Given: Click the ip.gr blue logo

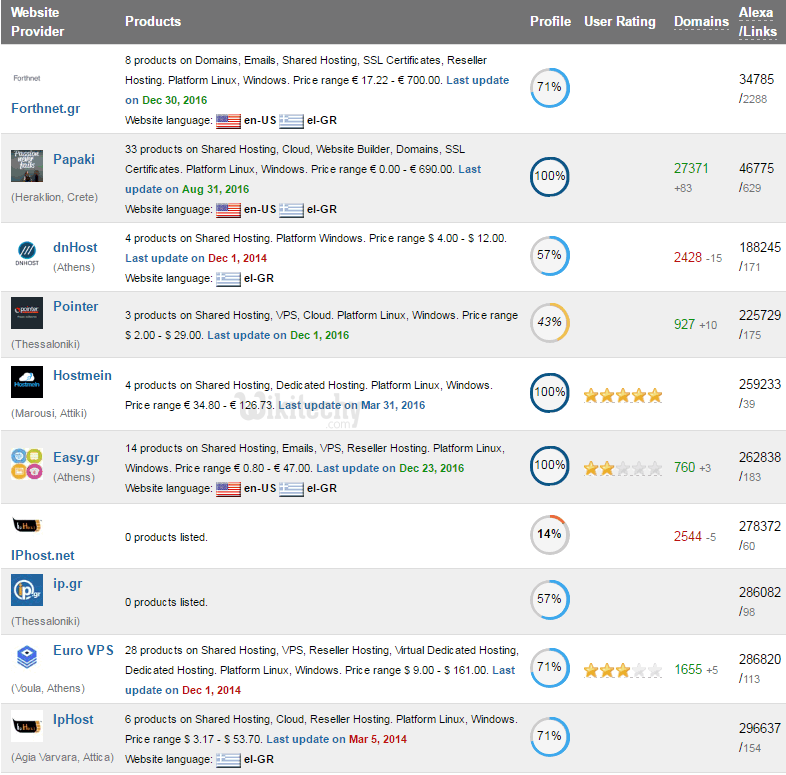Looking at the screenshot, I should click(x=27, y=590).
